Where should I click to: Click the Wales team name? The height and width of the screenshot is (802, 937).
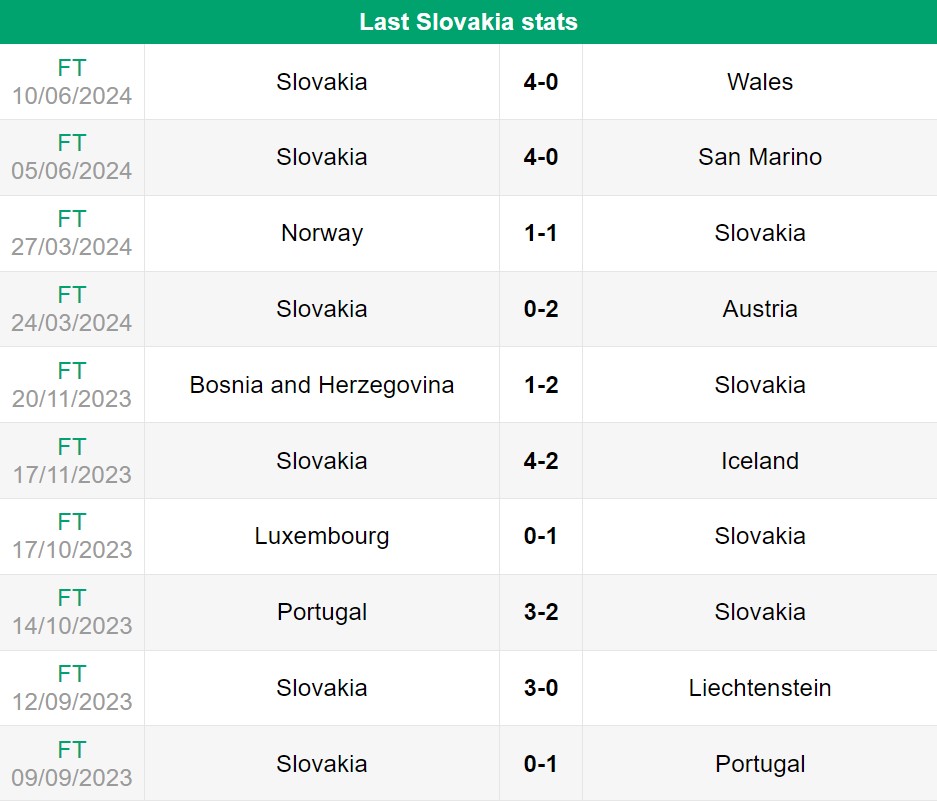[x=760, y=82]
